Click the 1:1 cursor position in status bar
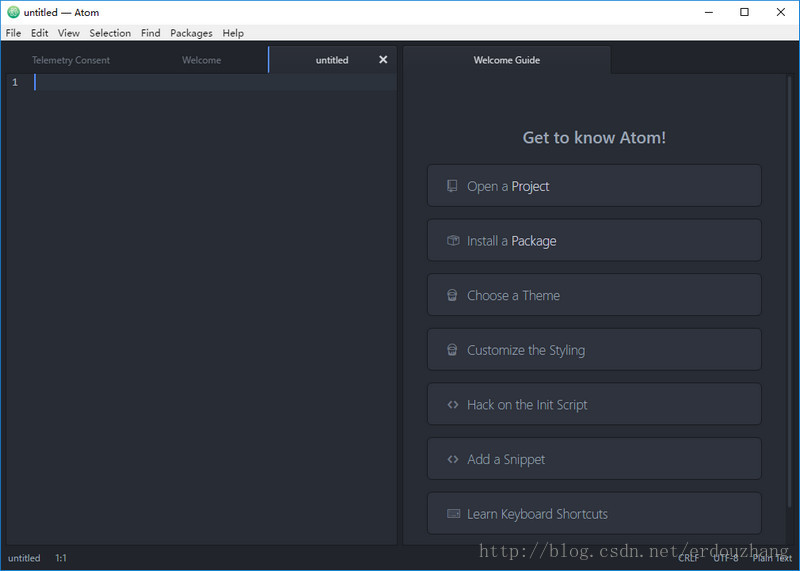This screenshot has height=571, width=800. click(x=61, y=558)
